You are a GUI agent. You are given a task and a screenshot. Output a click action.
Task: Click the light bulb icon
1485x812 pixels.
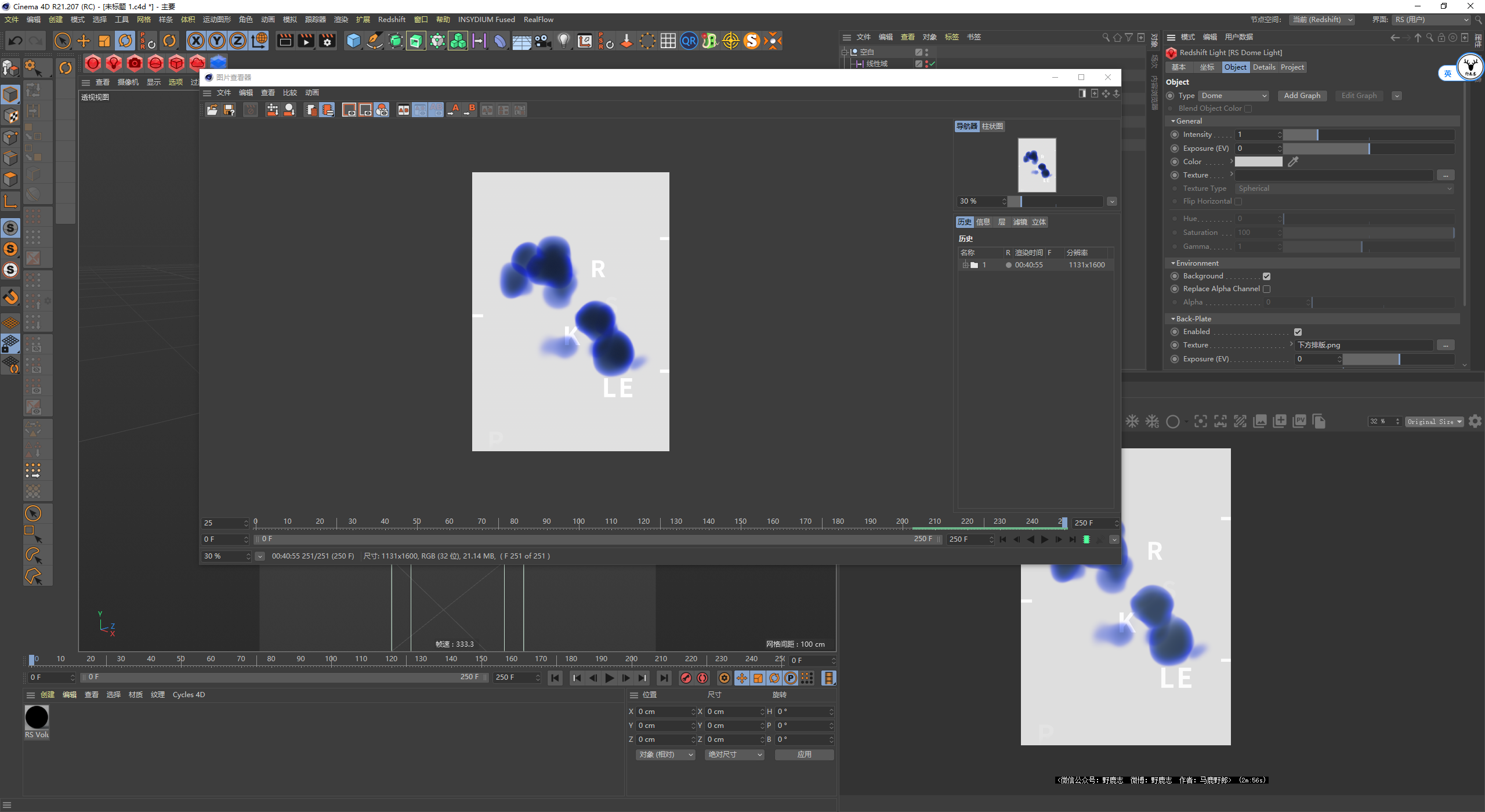563,41
